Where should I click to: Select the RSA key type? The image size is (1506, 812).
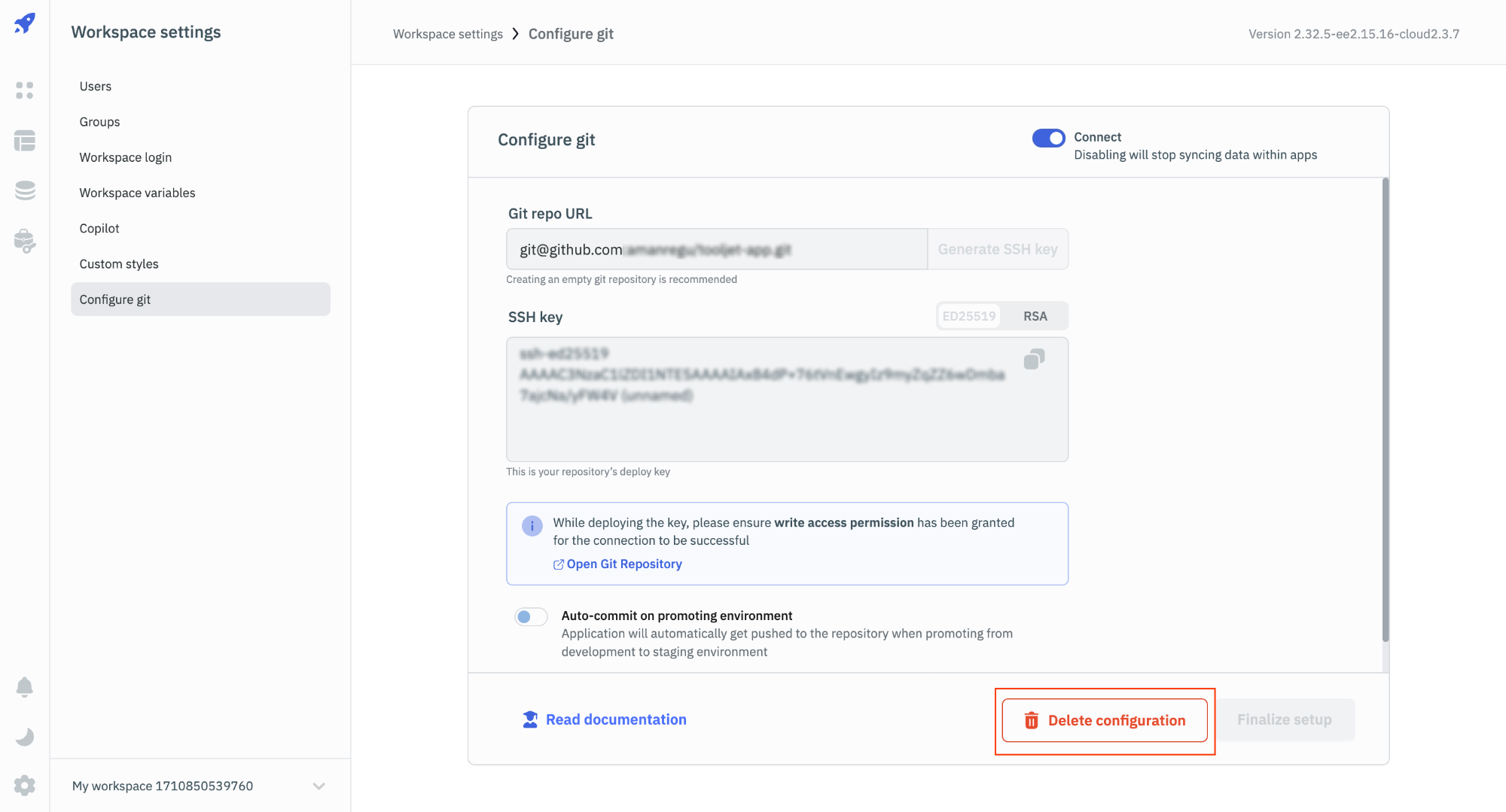1035,316
